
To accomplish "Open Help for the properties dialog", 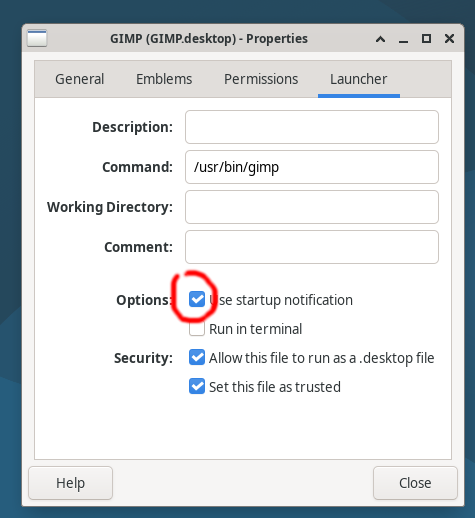I will 70,483.
